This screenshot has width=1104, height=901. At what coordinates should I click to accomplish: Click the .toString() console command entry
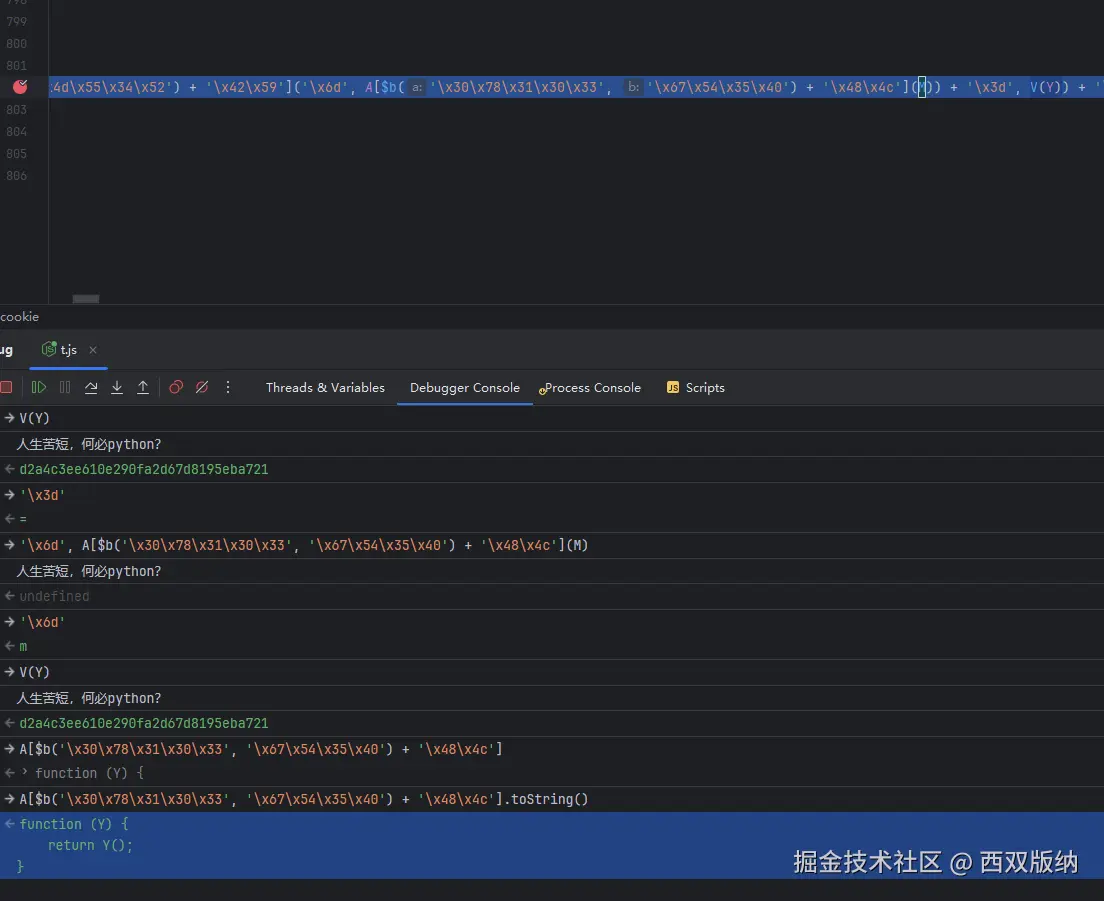(x=303, y=800)
